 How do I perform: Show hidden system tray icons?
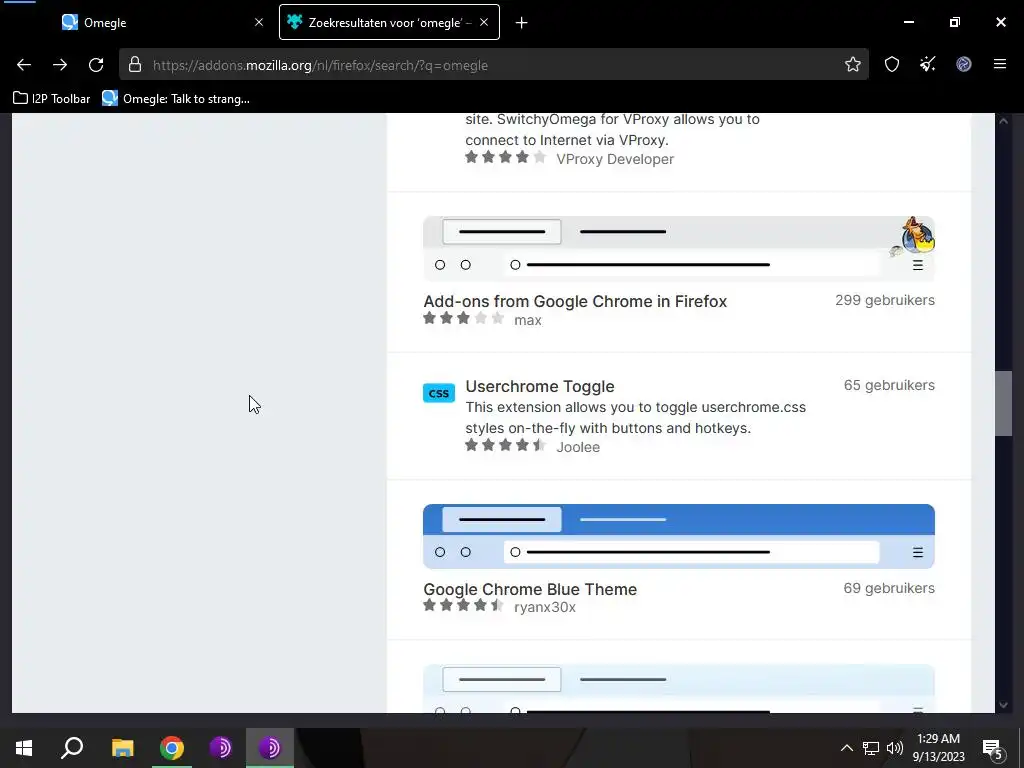(846, 748)
